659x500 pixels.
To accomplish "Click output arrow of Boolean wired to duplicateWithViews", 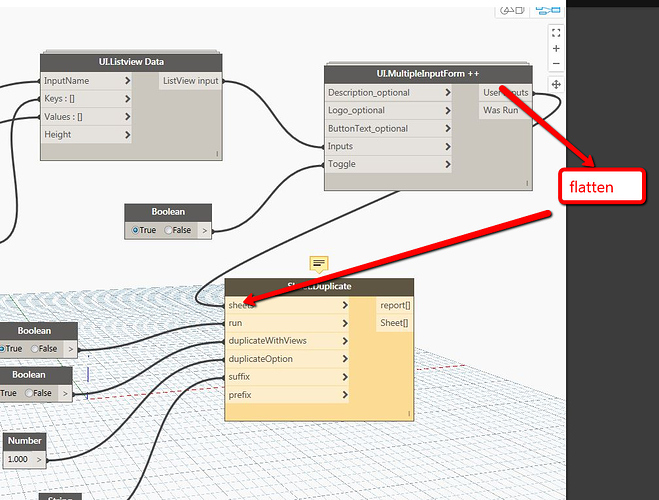I will coord(65,393).
